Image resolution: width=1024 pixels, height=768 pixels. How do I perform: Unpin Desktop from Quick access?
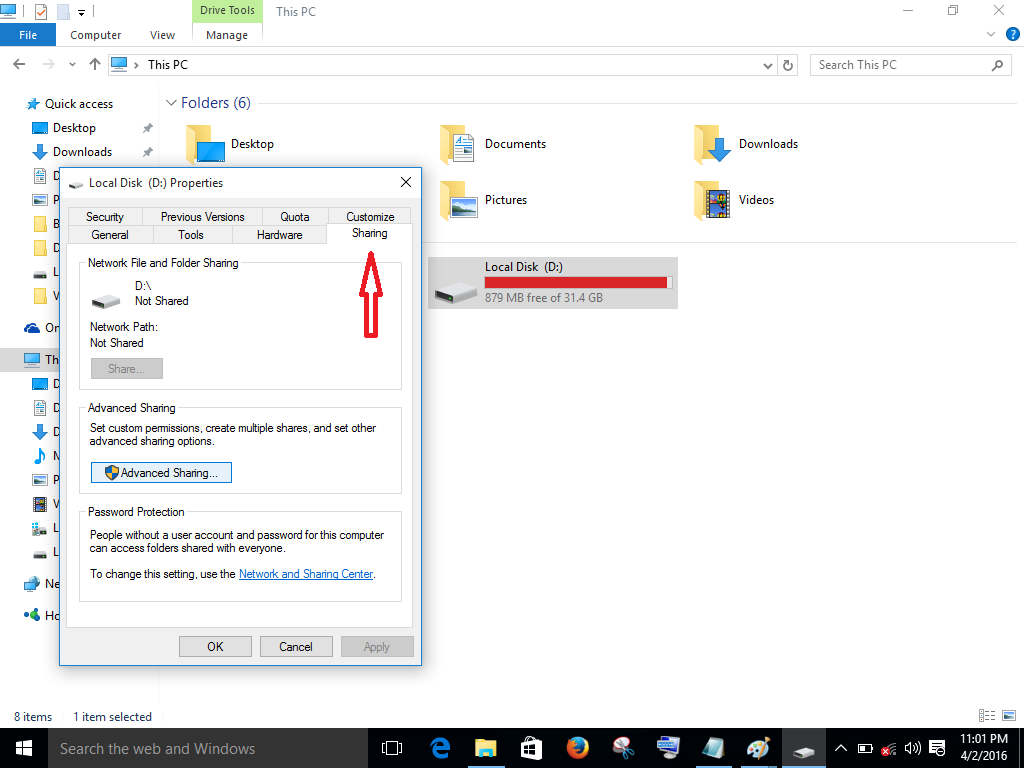coord(147,128)
